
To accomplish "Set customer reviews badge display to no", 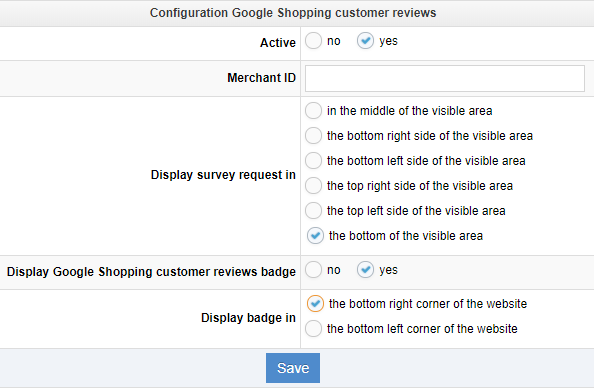I will pos(313,270).
